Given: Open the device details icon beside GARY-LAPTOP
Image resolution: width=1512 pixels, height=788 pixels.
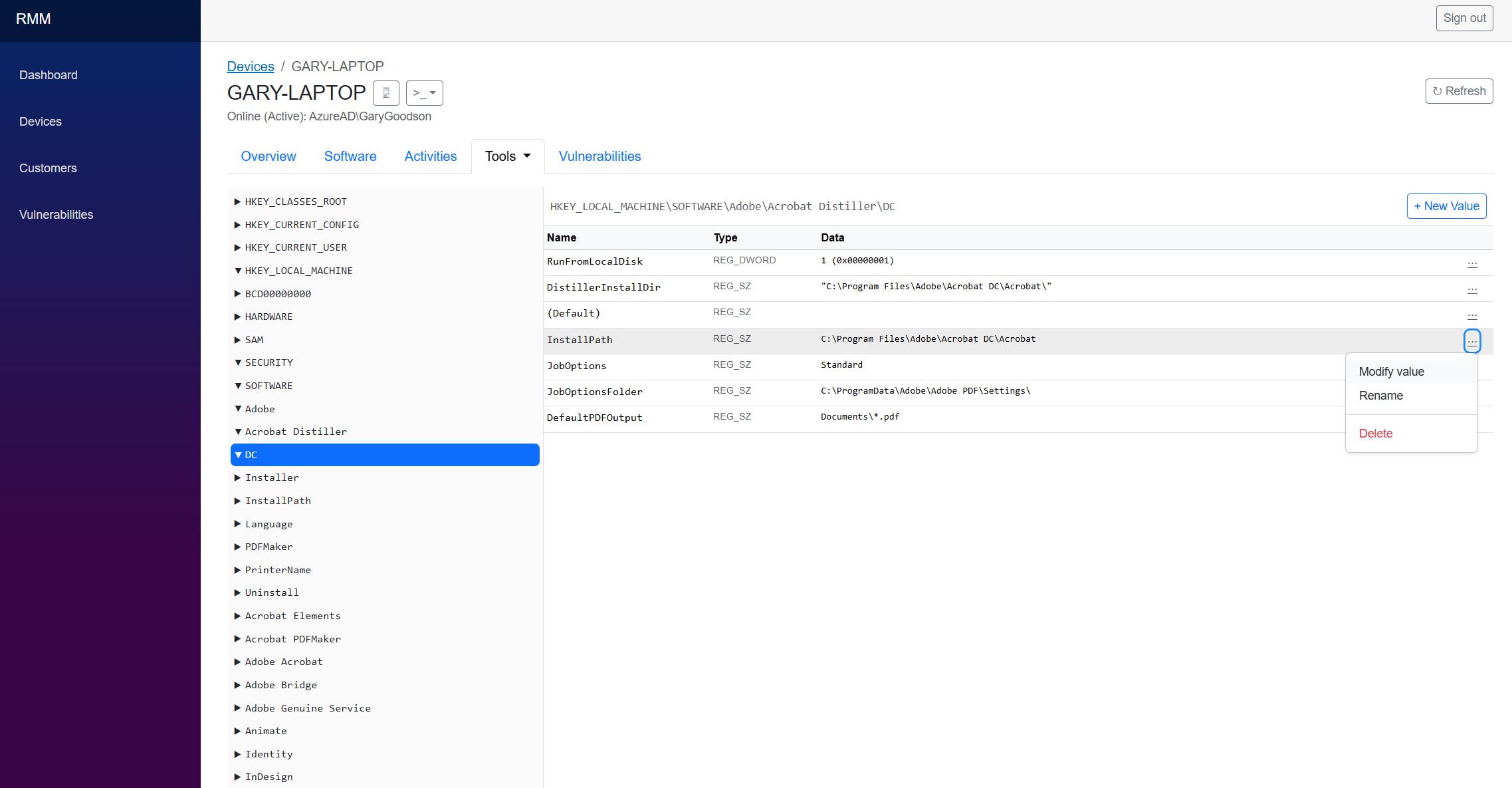Looking at the screenshot, I should [x=386, y=93].
